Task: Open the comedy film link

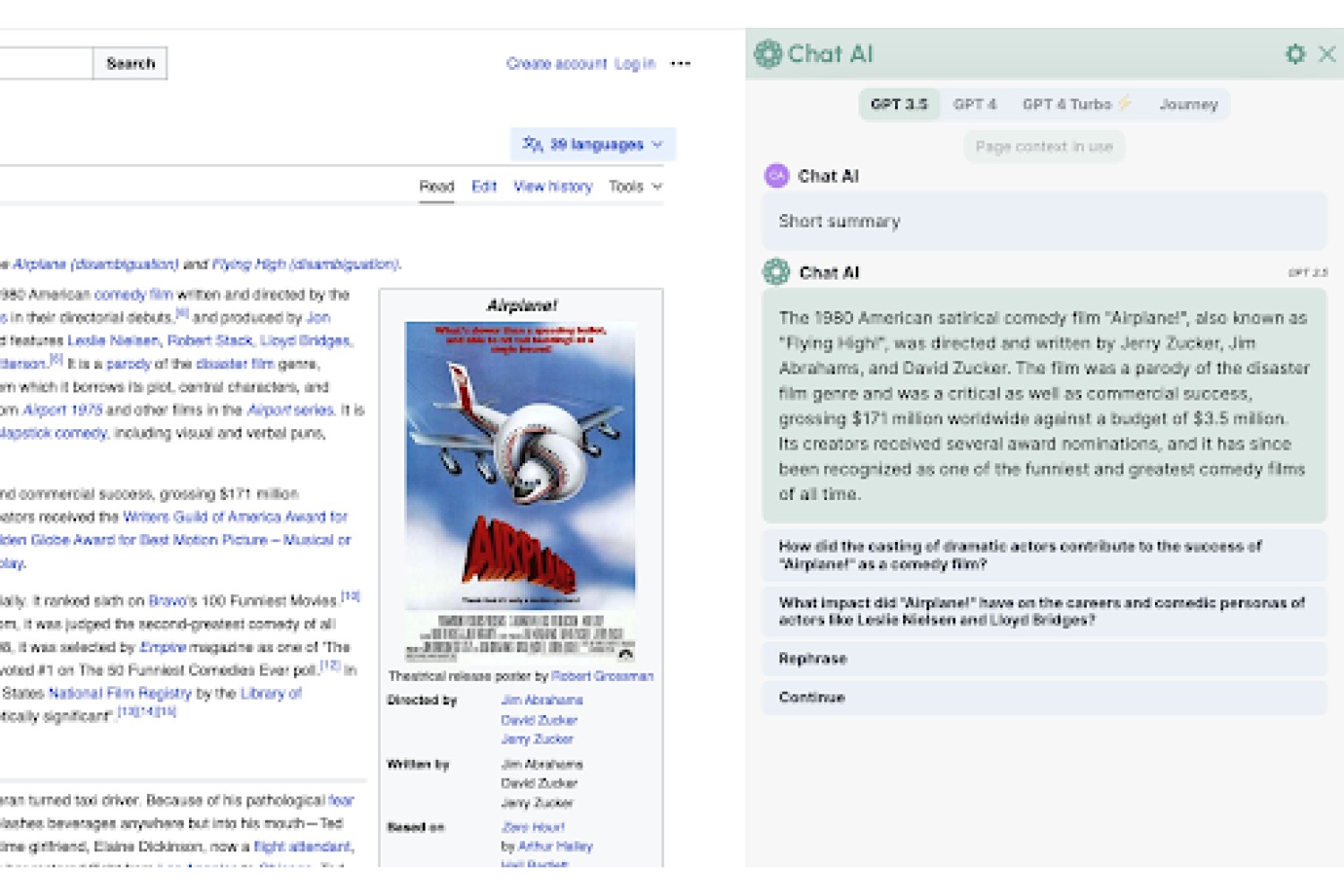Action: click(134, 295)
